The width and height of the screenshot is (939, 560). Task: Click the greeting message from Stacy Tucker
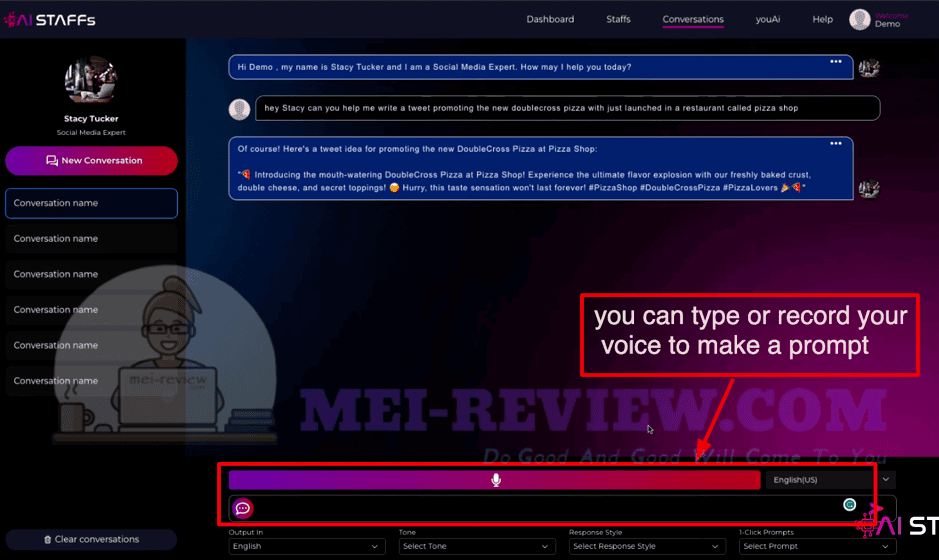[540, 67]
